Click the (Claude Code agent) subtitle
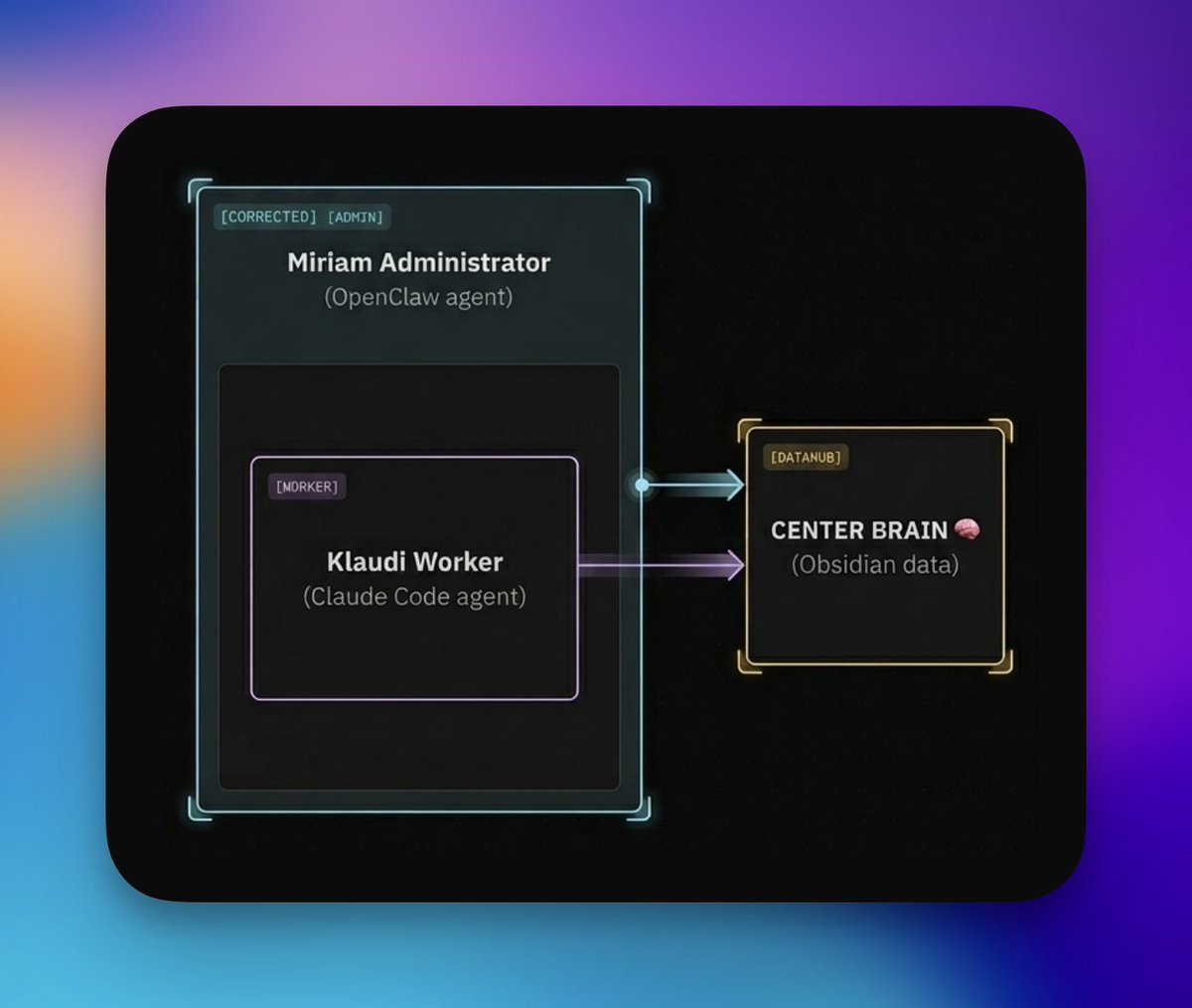 point(414,597)
